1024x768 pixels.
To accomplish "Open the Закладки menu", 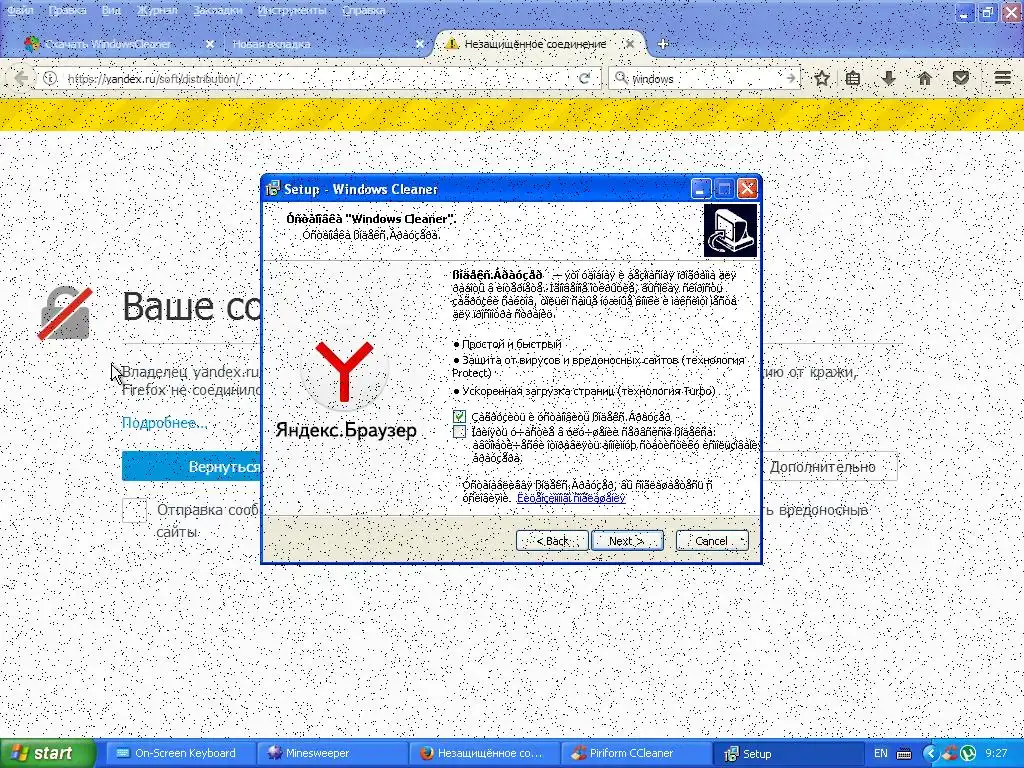I will (217, 10).
